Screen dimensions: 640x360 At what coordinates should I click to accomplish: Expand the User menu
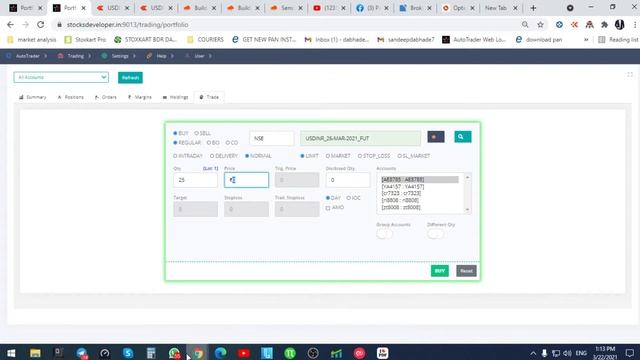tap(199, 56)
